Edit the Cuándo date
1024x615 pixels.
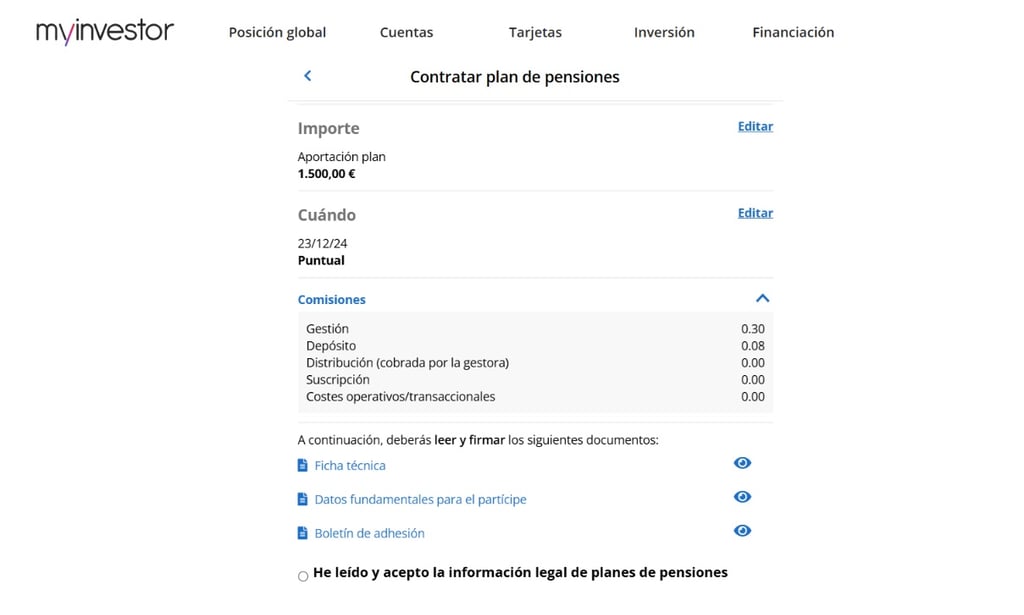756,213
